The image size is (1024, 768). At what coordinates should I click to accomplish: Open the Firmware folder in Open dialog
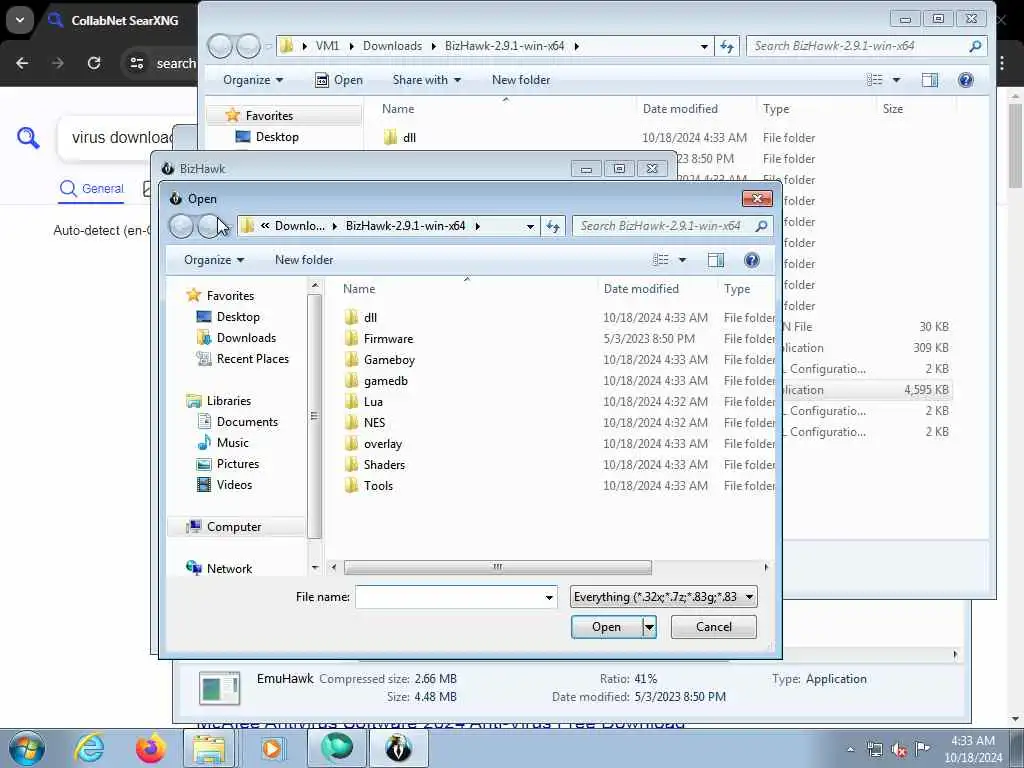388,338
